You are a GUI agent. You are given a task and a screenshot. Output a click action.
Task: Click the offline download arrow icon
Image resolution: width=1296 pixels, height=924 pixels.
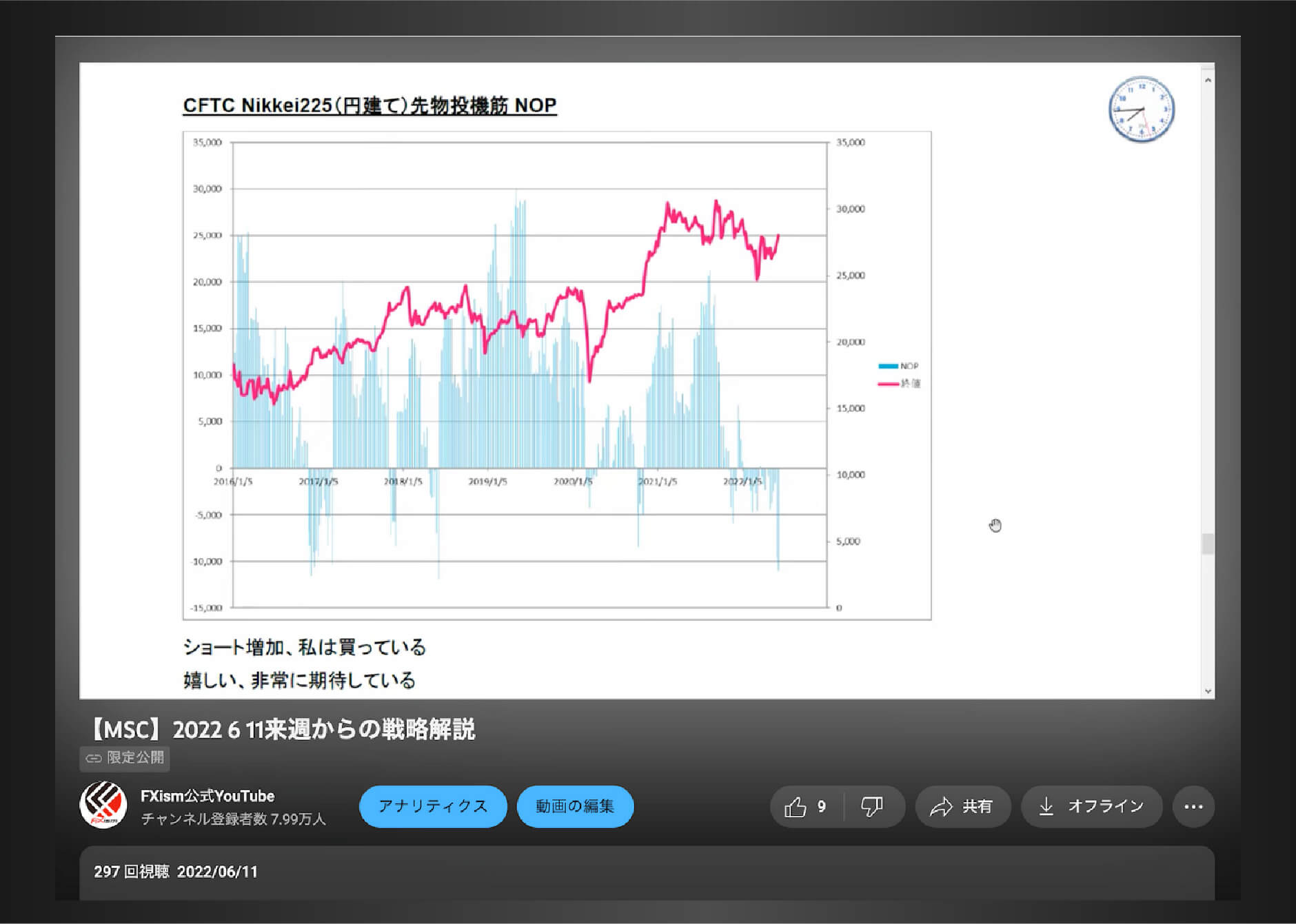(1046, 806)
